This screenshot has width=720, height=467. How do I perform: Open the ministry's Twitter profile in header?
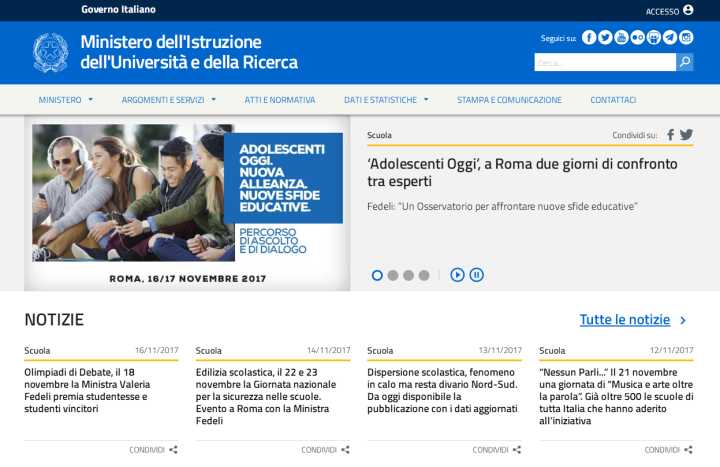tap(605, 38)
